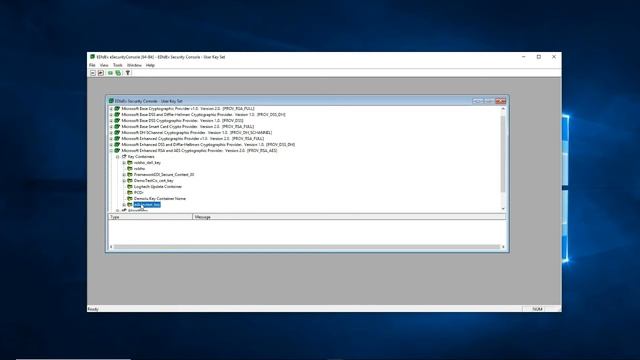Click the tree's vertical scrollbar up arrow

(503, 109)
